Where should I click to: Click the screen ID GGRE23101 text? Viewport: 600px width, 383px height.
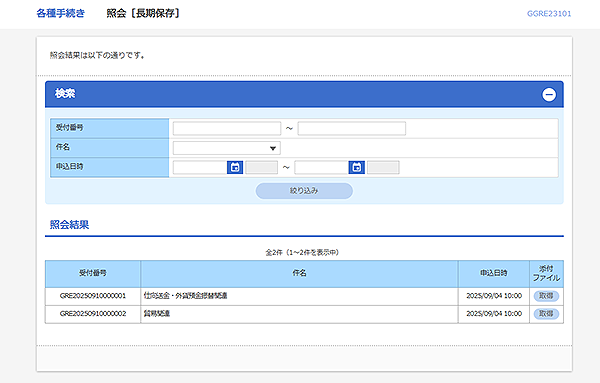[x=549, y=14]
